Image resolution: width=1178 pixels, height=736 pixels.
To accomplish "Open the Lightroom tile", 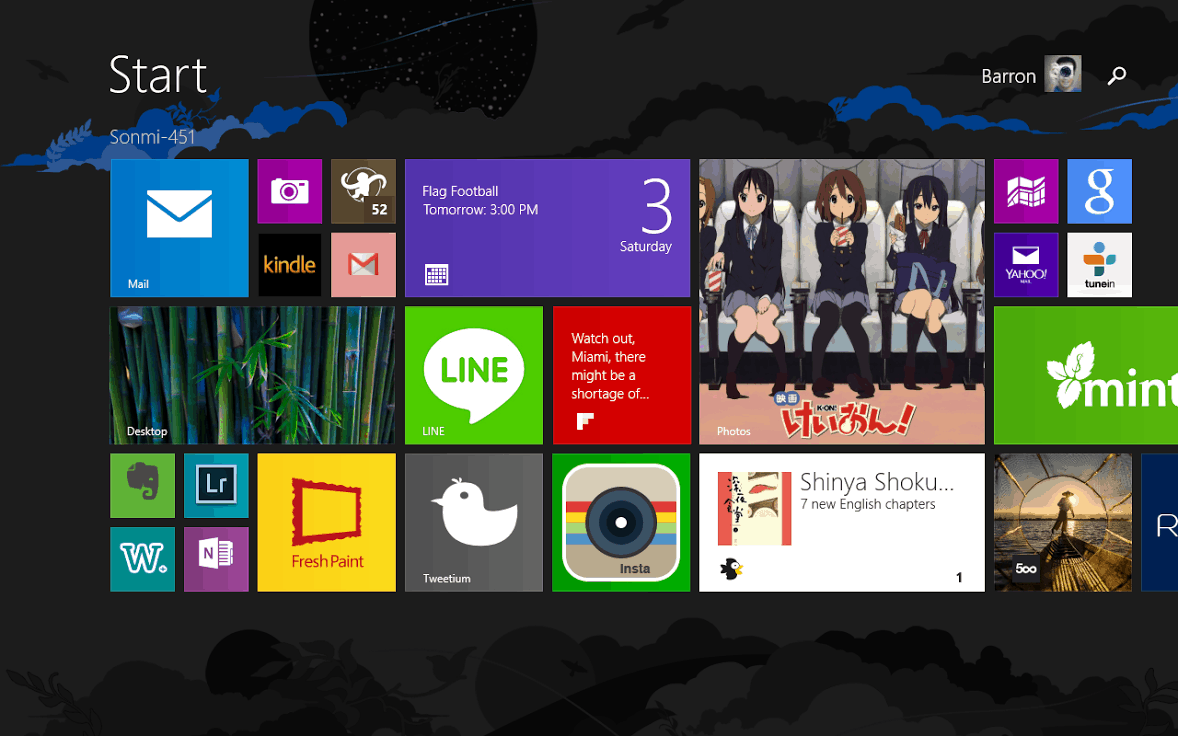I will point(216,485).
